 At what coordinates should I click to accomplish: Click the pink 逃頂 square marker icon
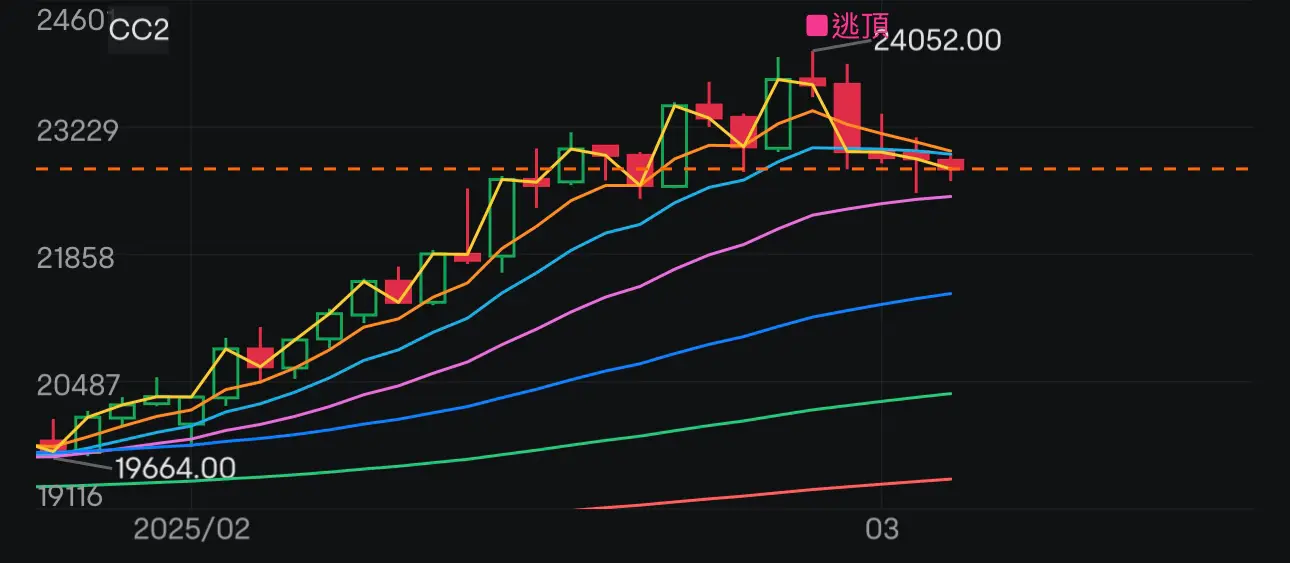tap(817, 25)
